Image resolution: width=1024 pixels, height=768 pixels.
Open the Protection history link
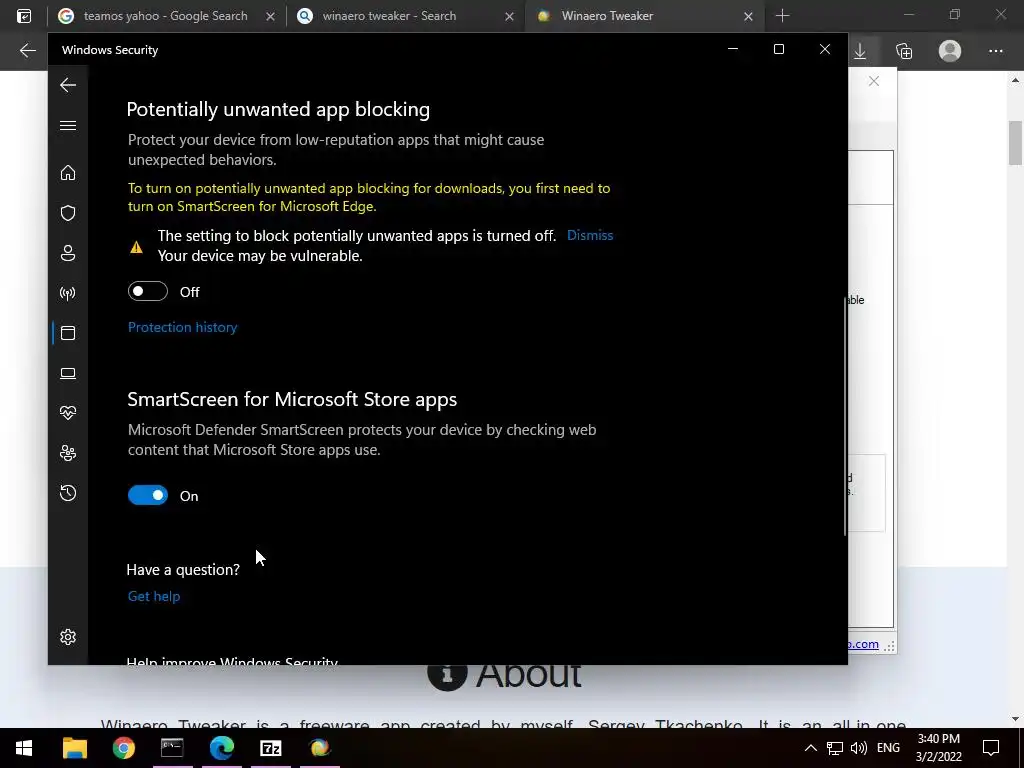coord(182,327)
